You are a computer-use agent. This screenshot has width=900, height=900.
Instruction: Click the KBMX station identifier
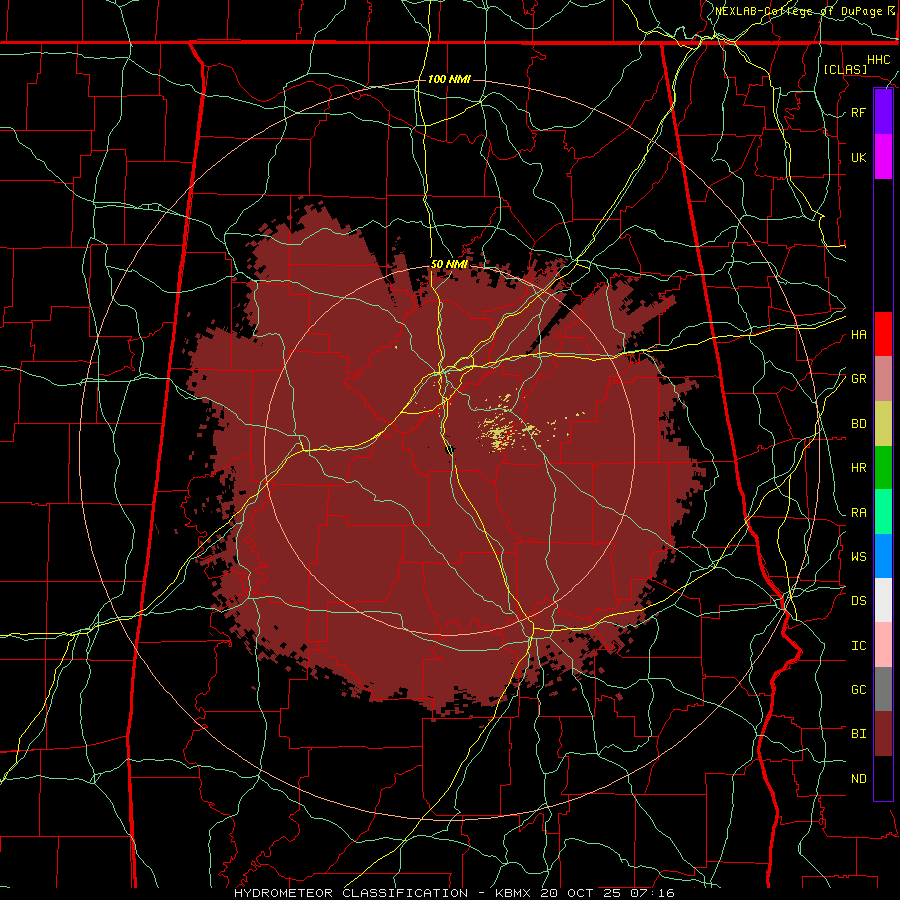513,893
